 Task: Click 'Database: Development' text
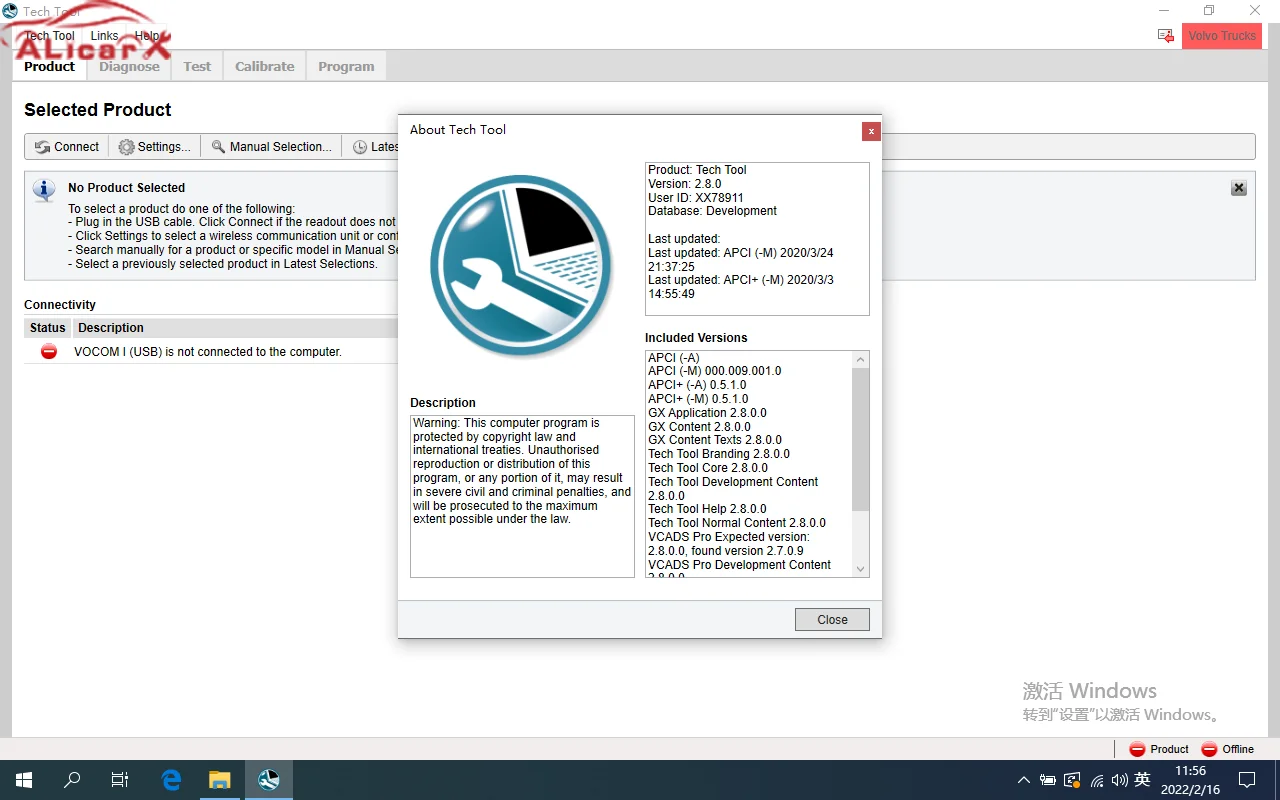712,211
